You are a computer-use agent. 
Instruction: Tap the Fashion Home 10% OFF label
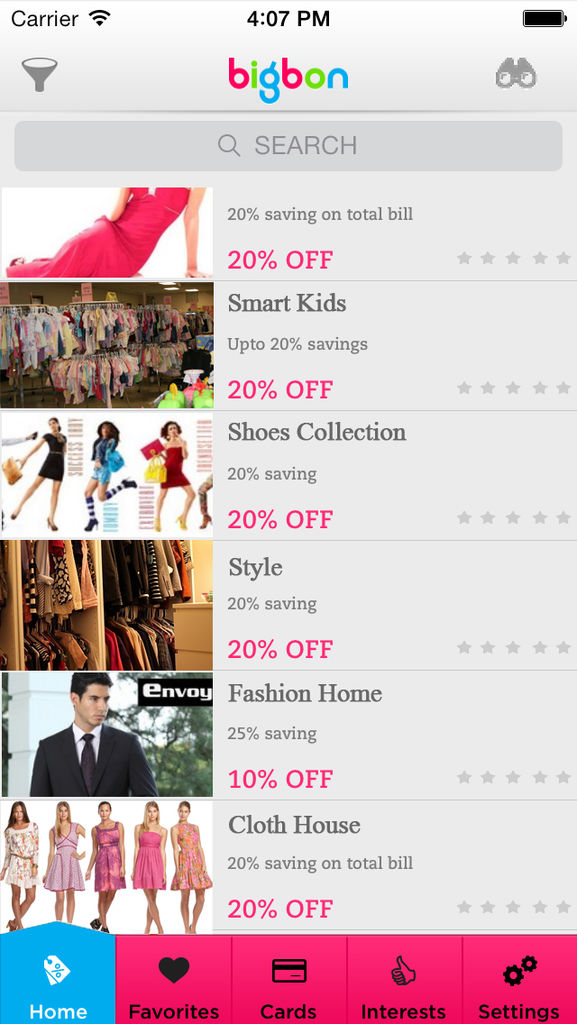pos(280,778)
